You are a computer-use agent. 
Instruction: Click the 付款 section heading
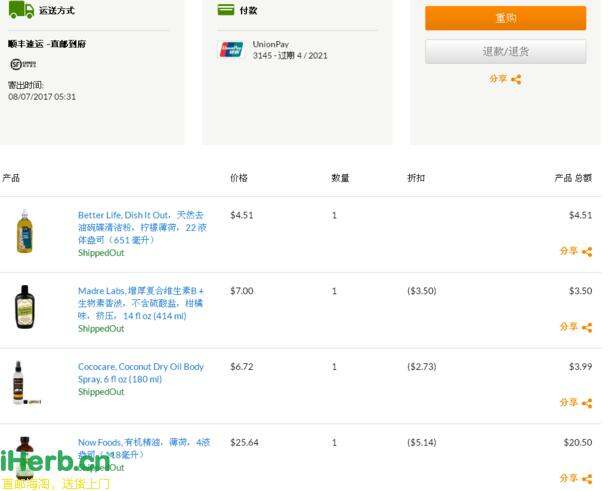pos(249,10)
